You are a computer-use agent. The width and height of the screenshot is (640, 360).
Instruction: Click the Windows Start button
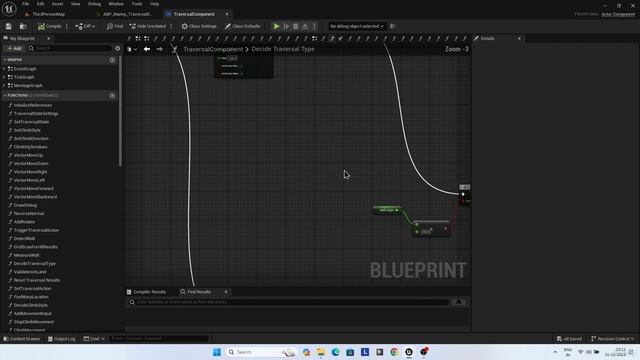coord(217,352)
